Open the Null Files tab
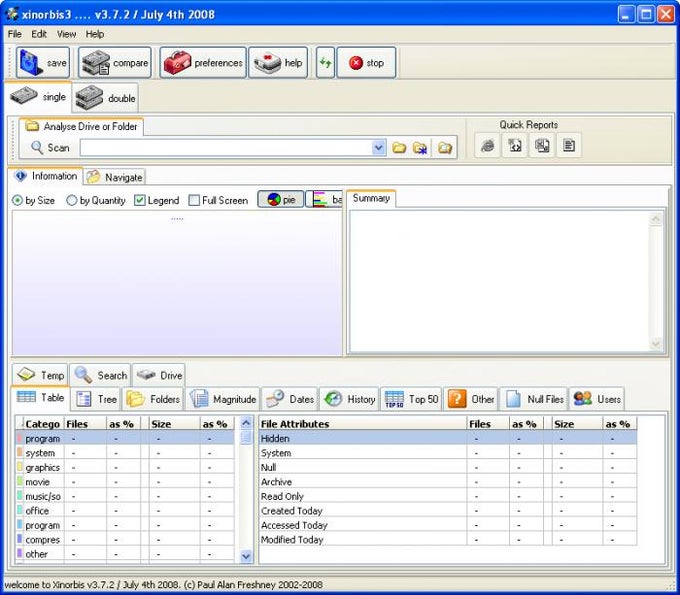This screenshot has height=595, width=680. click(534, 399)
